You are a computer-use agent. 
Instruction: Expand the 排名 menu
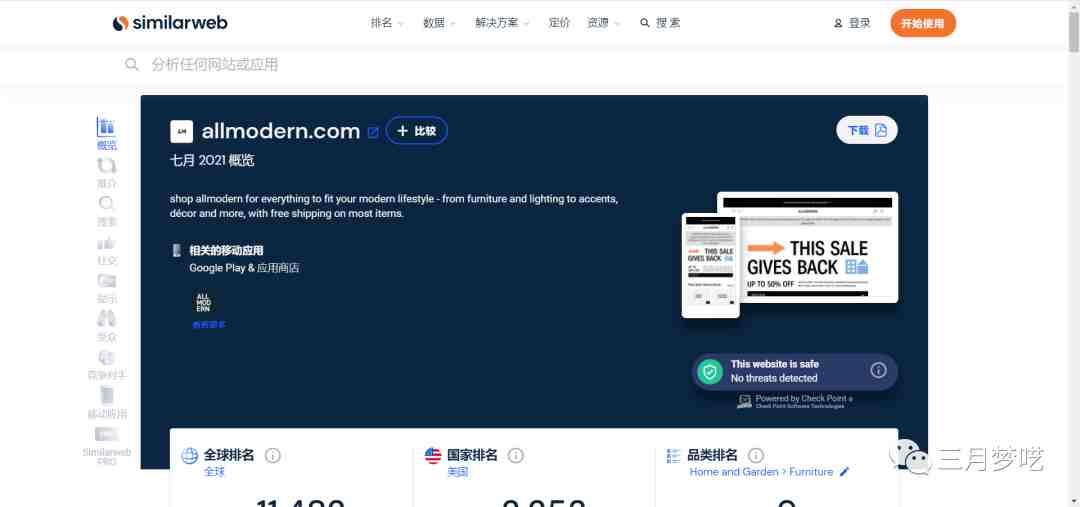387,23
